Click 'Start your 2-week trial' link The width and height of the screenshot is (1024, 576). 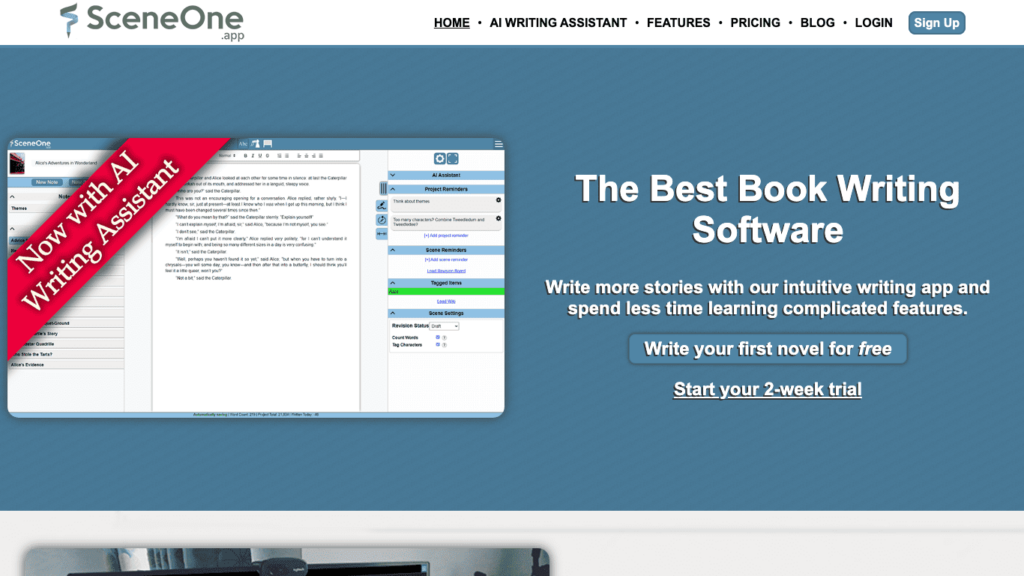[x=767, y=389]
